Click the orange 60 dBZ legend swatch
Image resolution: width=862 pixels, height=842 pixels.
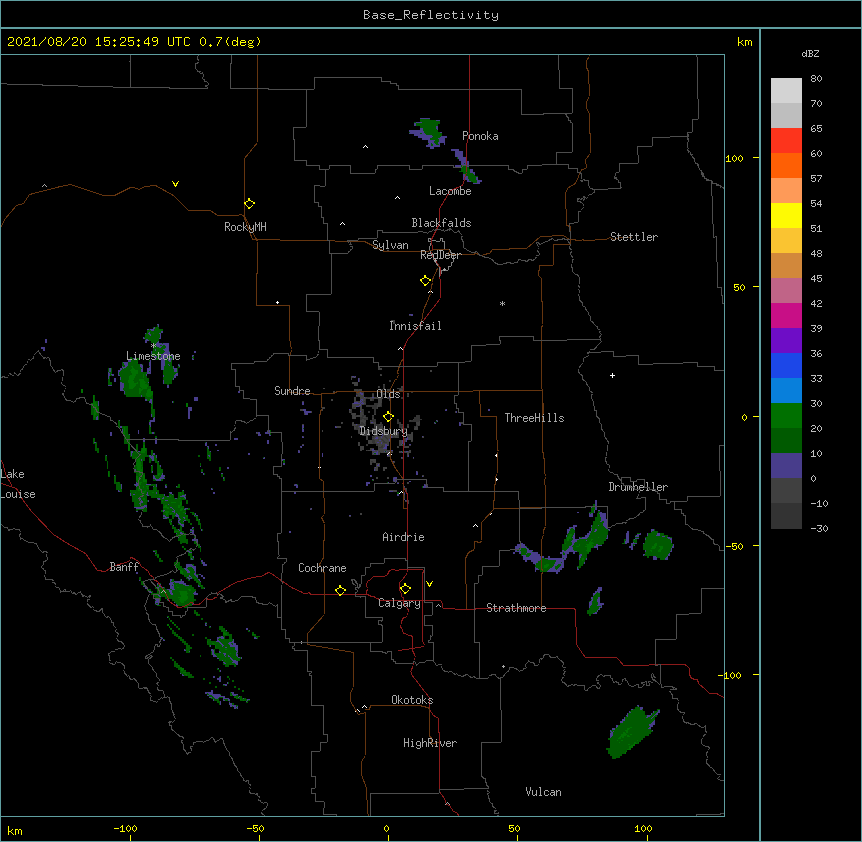[786, 165]
